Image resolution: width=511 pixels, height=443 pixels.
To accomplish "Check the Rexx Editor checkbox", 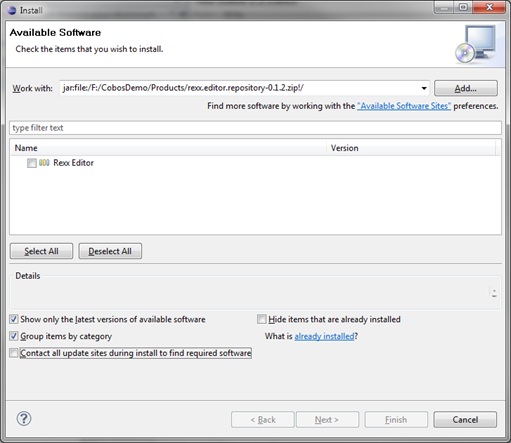I will click(x=32, y=163).
